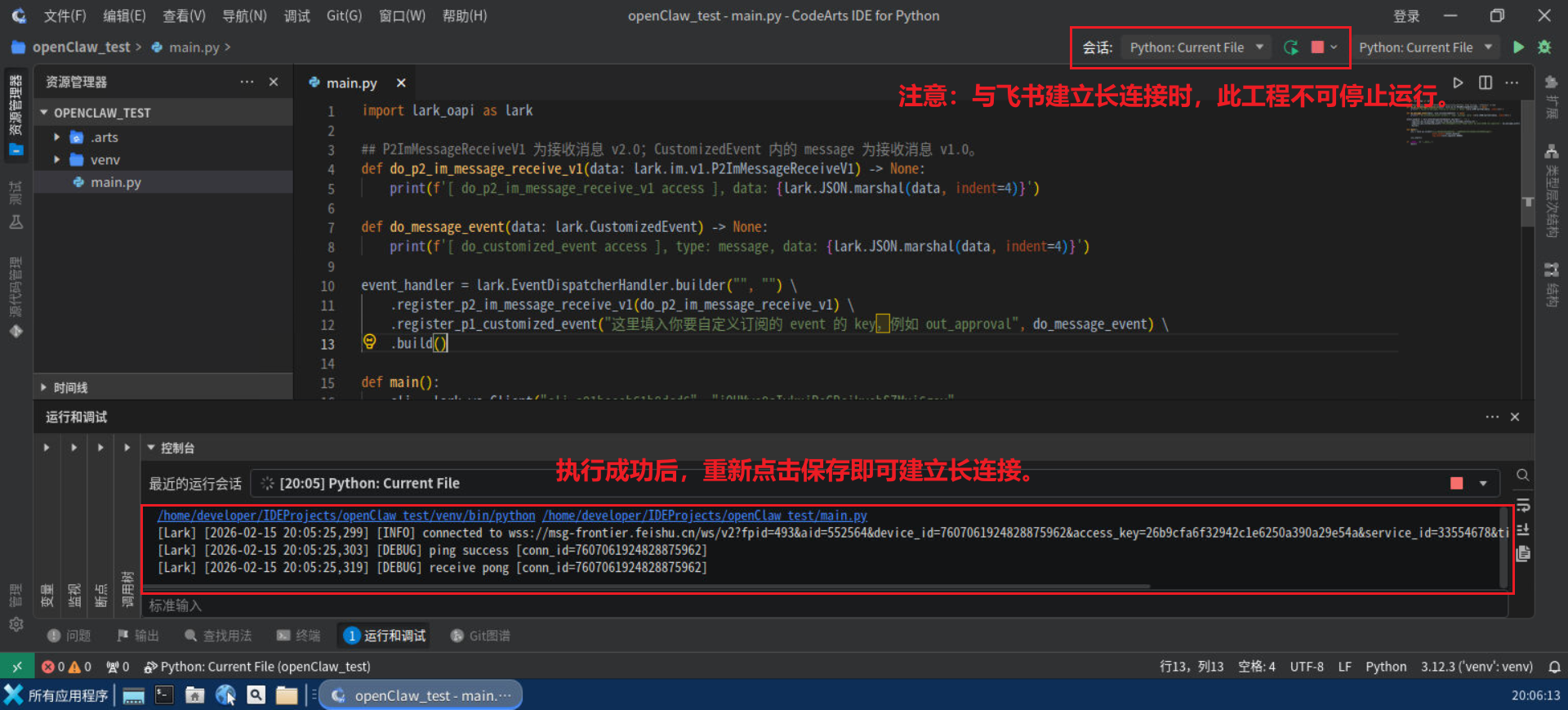
Task: Open the 帮助(H) menu
Action: [465, 16]
